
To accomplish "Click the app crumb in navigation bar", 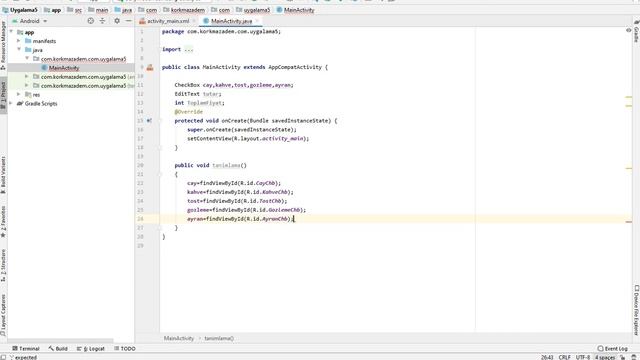I will tap(53, 10).
